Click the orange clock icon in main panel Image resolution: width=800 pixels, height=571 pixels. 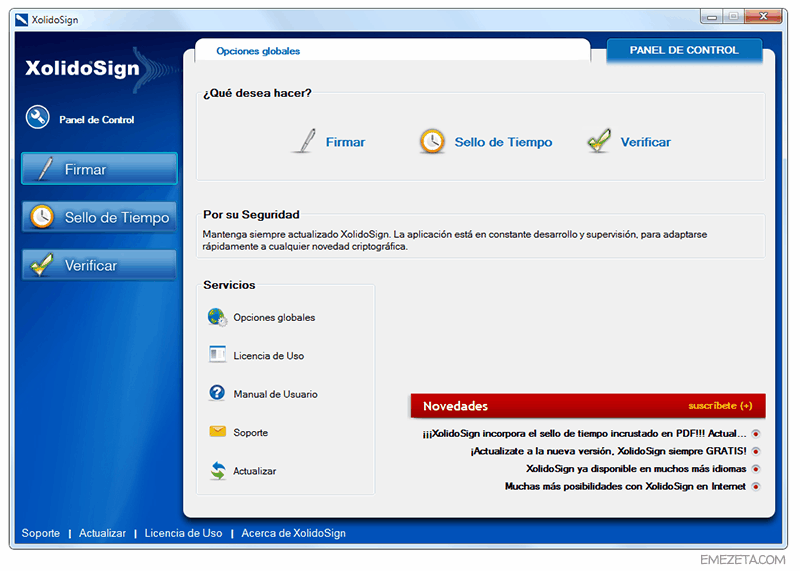click(432, 141)
